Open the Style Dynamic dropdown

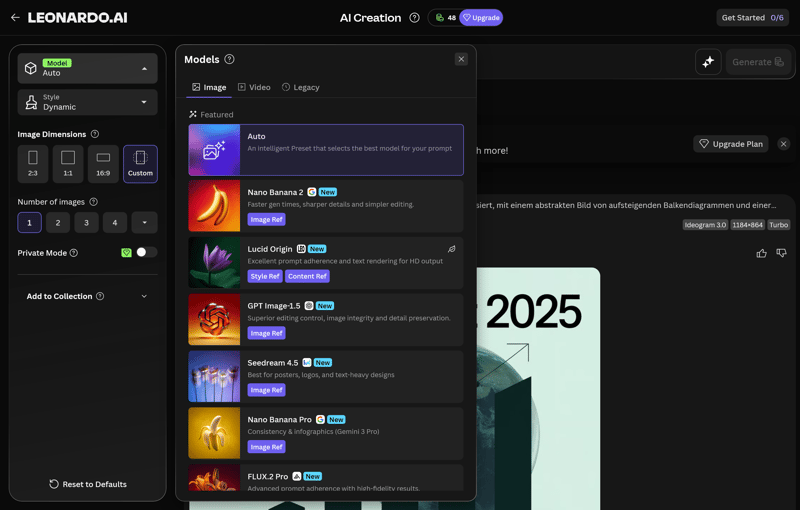point(87,102)
